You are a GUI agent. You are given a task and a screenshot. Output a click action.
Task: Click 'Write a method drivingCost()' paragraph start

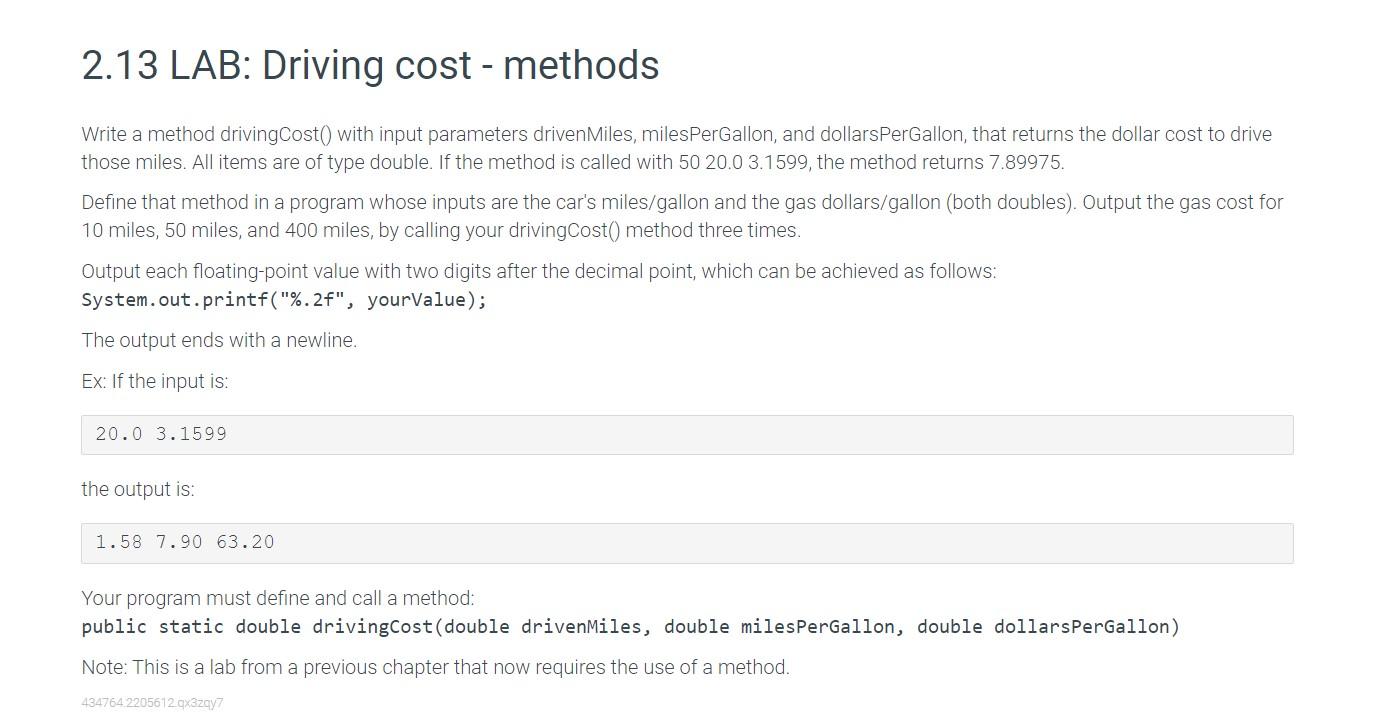(207, 134)
